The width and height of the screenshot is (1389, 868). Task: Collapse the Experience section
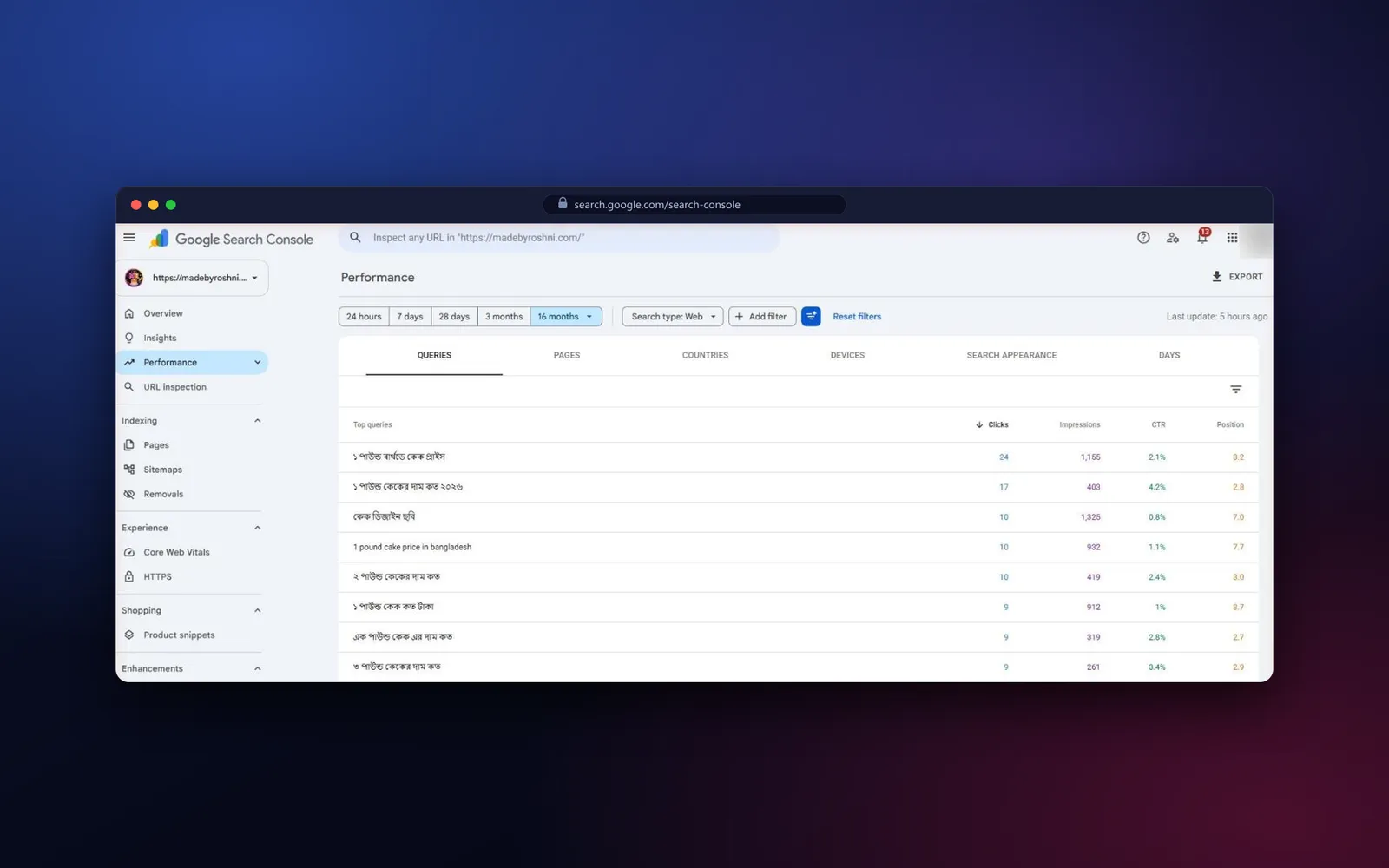(x=257, y=528)
